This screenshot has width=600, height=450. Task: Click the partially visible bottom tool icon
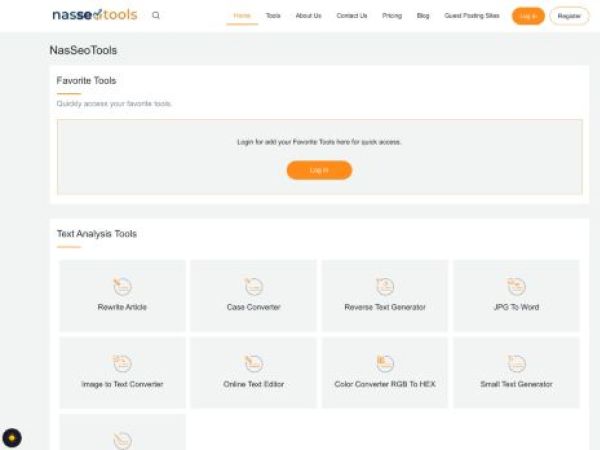[122, 440]
